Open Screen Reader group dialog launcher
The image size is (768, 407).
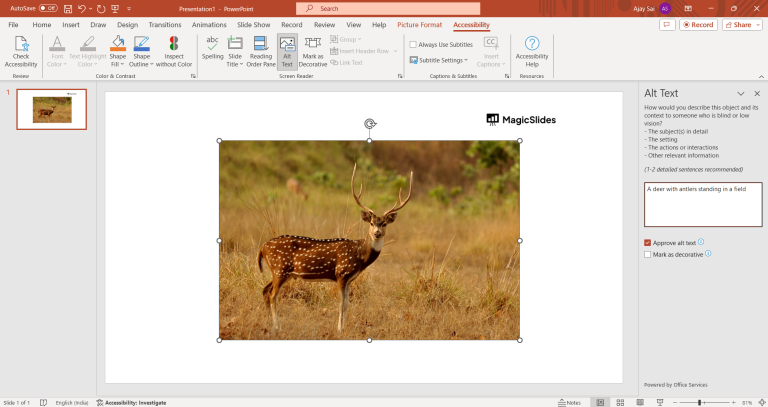(400, 76)
